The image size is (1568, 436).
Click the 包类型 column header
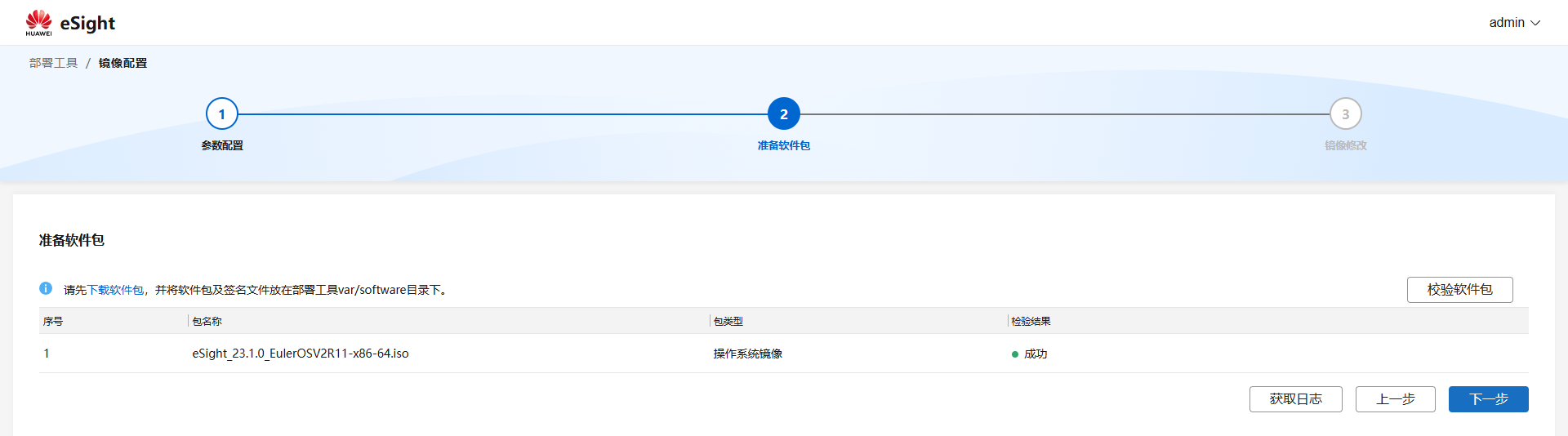(728, 321)
